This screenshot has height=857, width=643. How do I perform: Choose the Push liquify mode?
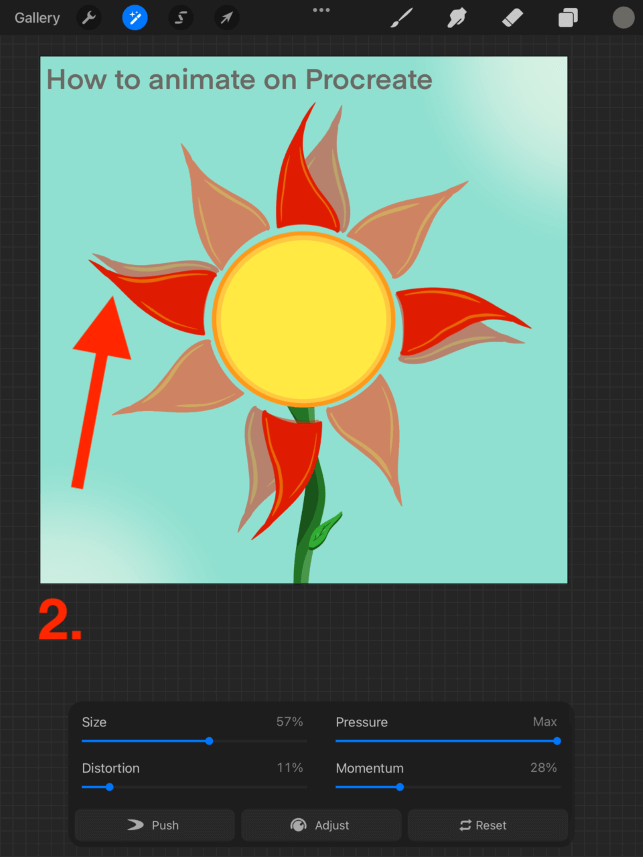pos(155,825)
